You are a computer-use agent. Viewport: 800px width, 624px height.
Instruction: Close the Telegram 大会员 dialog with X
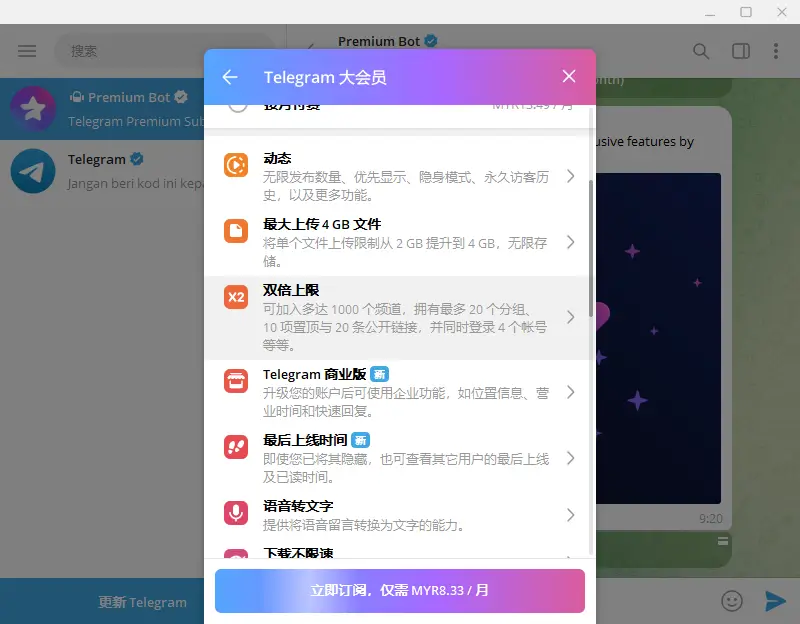click(569, 77)
